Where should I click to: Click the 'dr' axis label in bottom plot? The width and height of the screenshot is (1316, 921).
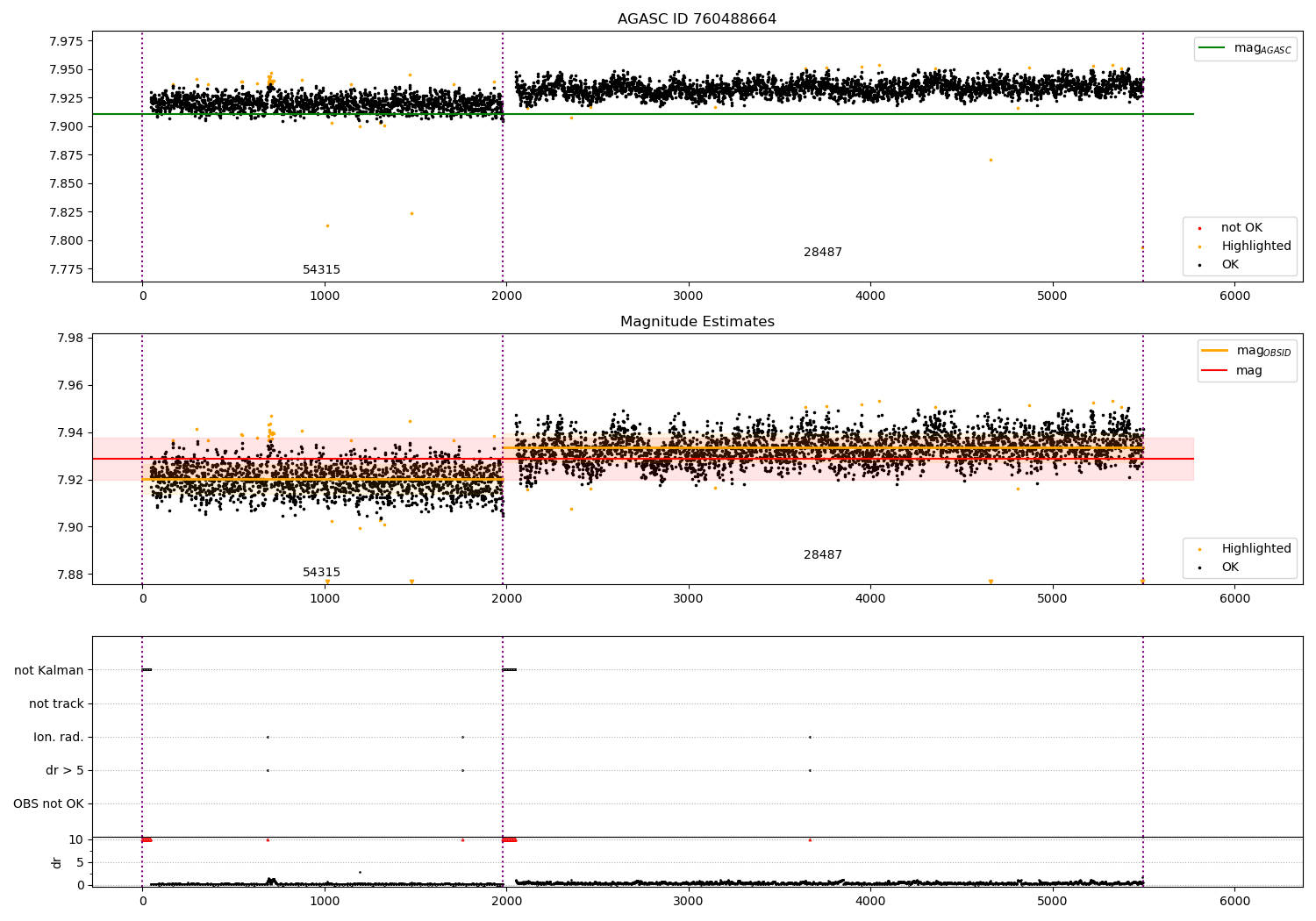(x=57, y=862)
